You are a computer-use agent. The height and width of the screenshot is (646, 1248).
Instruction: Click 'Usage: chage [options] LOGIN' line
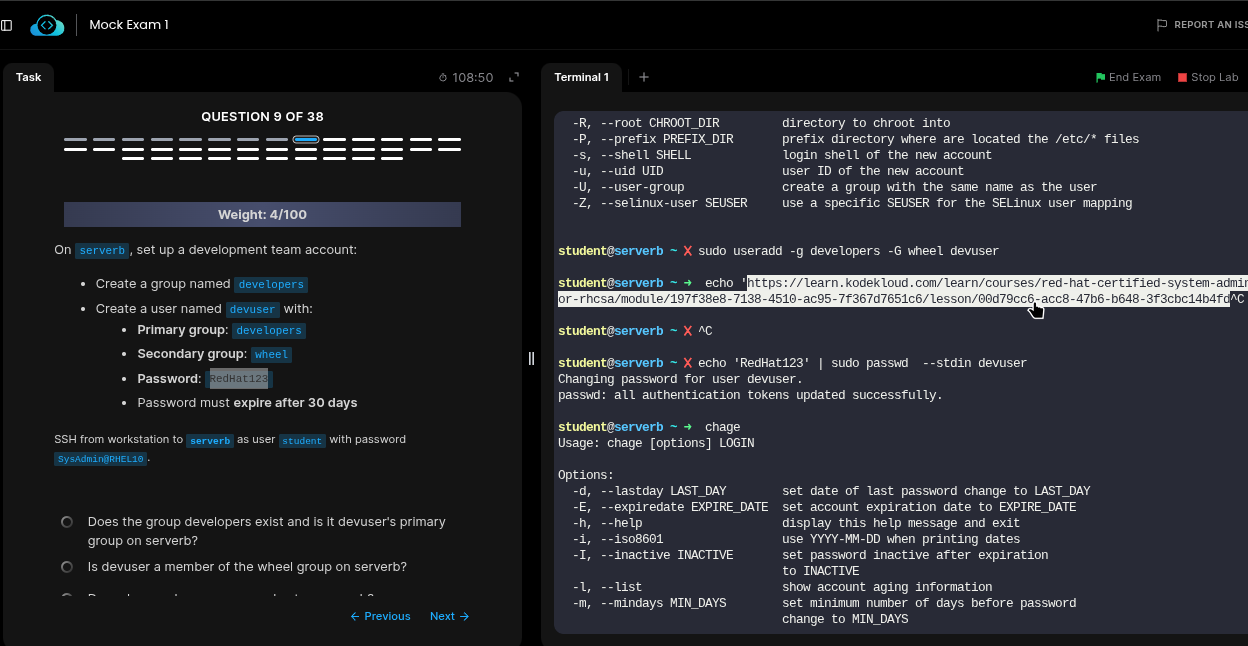click(656, 443)
